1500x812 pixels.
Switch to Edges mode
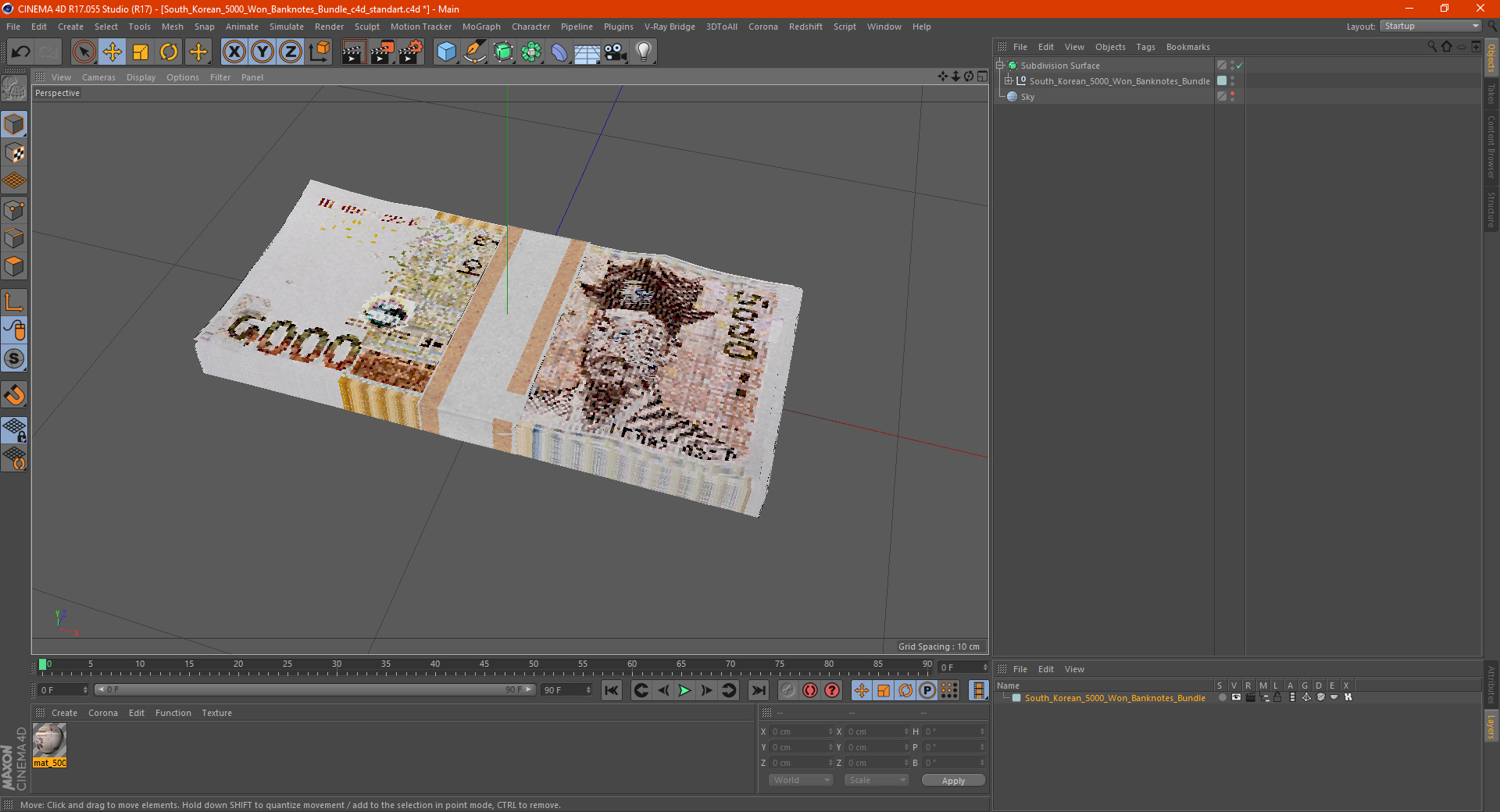tap(14, 238)
